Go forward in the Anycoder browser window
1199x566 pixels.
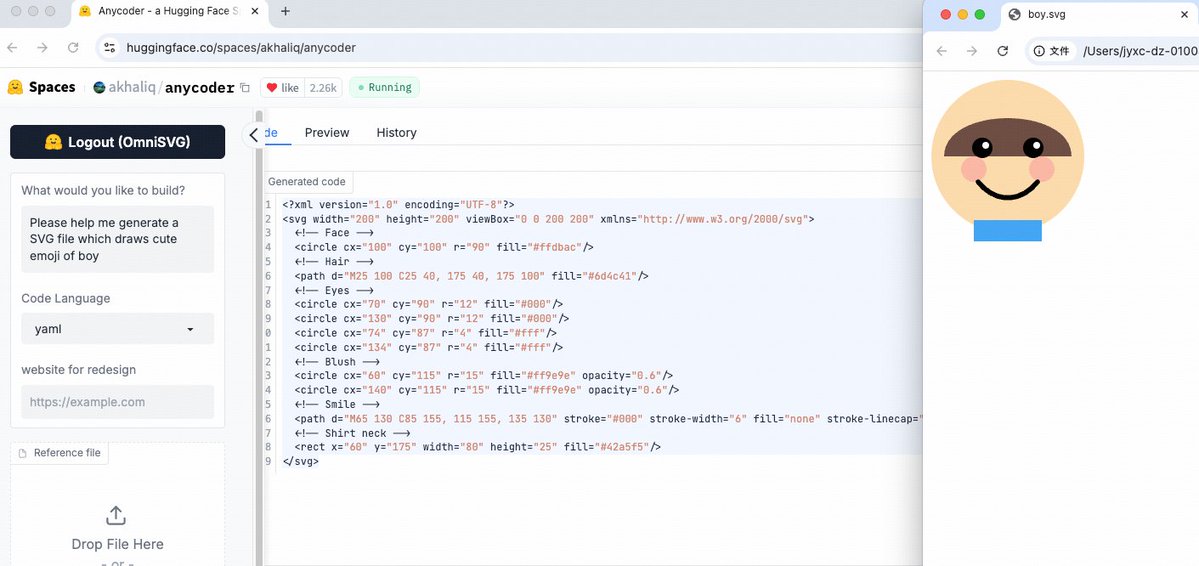42,47
